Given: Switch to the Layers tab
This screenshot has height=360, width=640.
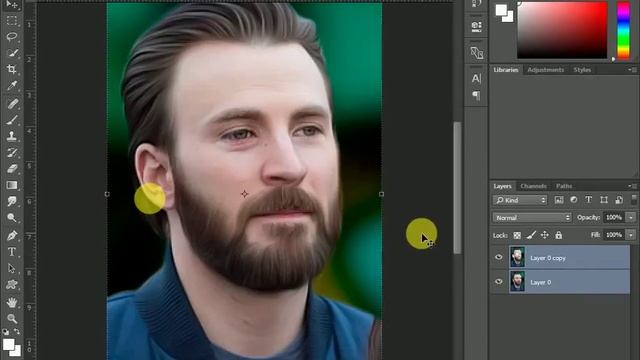Looking at the screenshot, I should click(x=502, y=186).
